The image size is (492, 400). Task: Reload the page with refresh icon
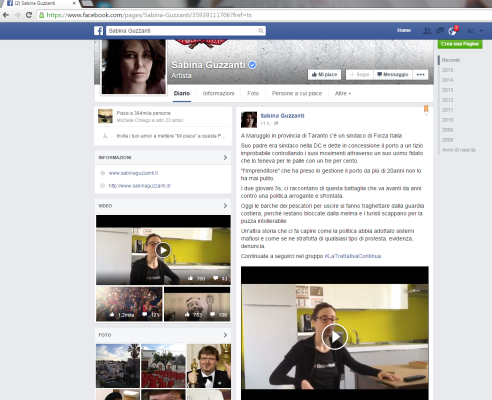[29, 15]
